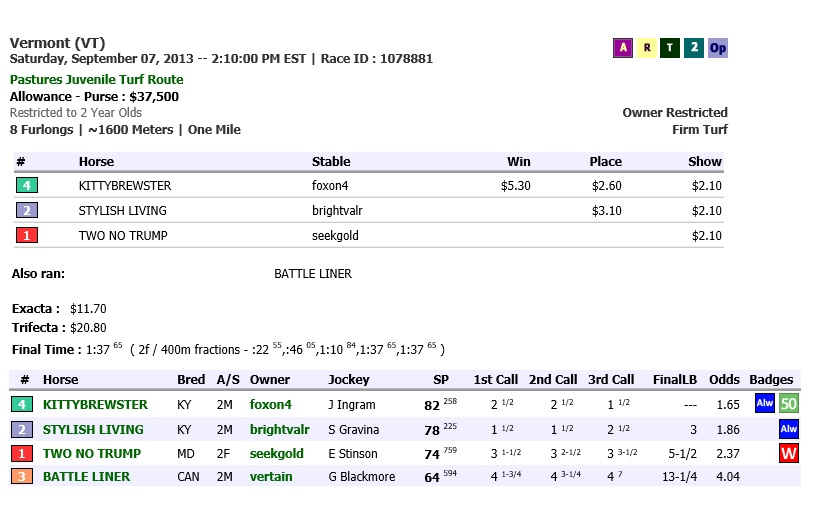Click the yellow R badge icon

click(x=647, y=47)
